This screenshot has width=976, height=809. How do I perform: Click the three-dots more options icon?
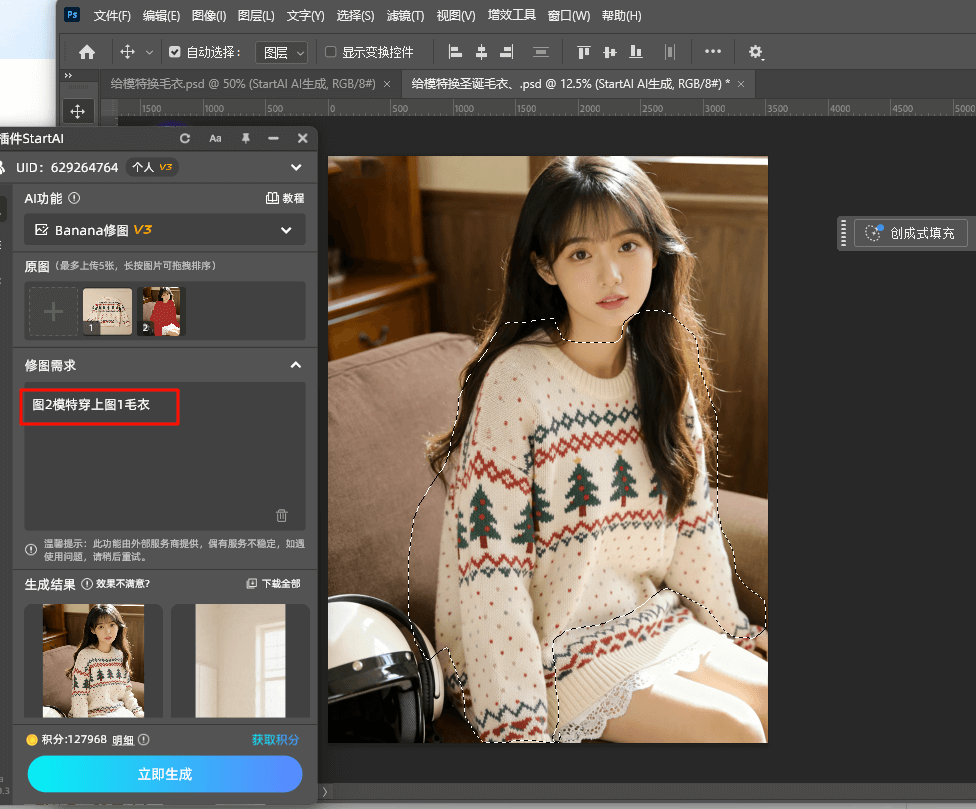712,52
